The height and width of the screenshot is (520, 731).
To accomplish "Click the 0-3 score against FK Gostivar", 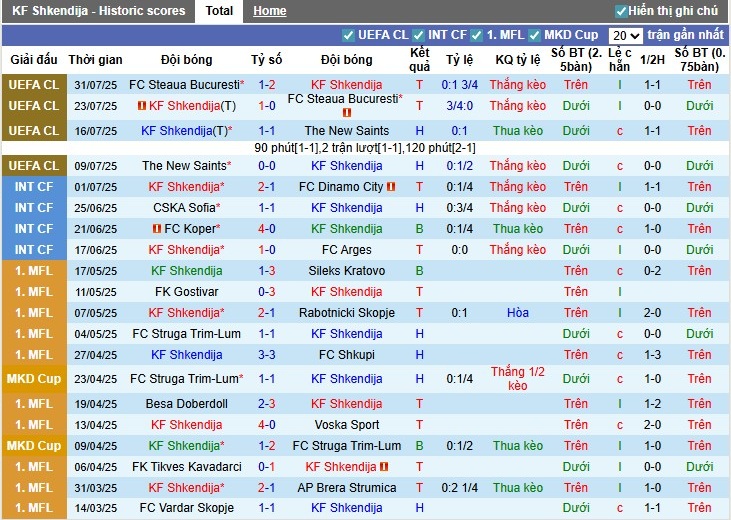I will 267,292.
